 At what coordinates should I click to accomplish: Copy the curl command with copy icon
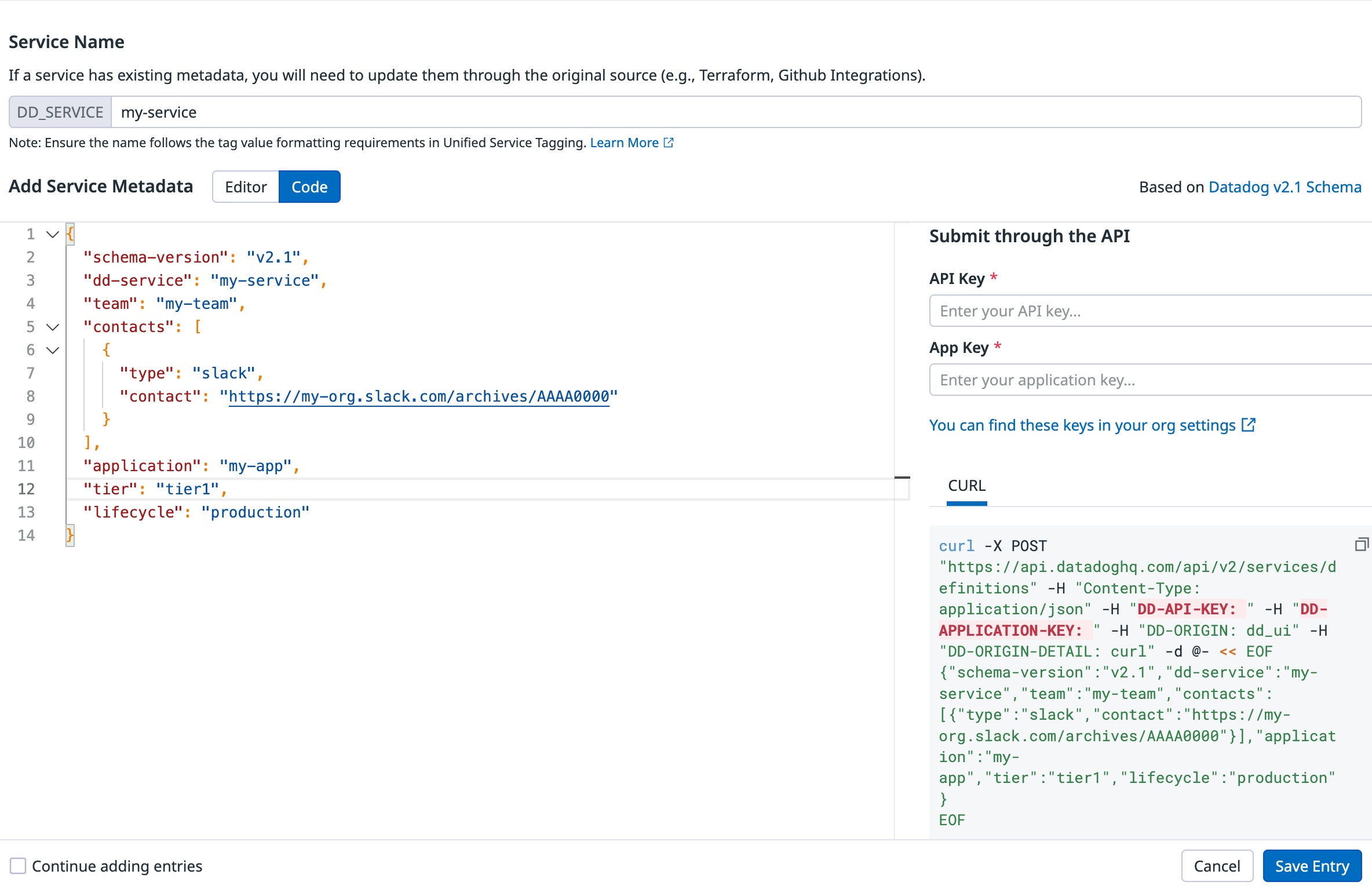[x=1362, y=544]
